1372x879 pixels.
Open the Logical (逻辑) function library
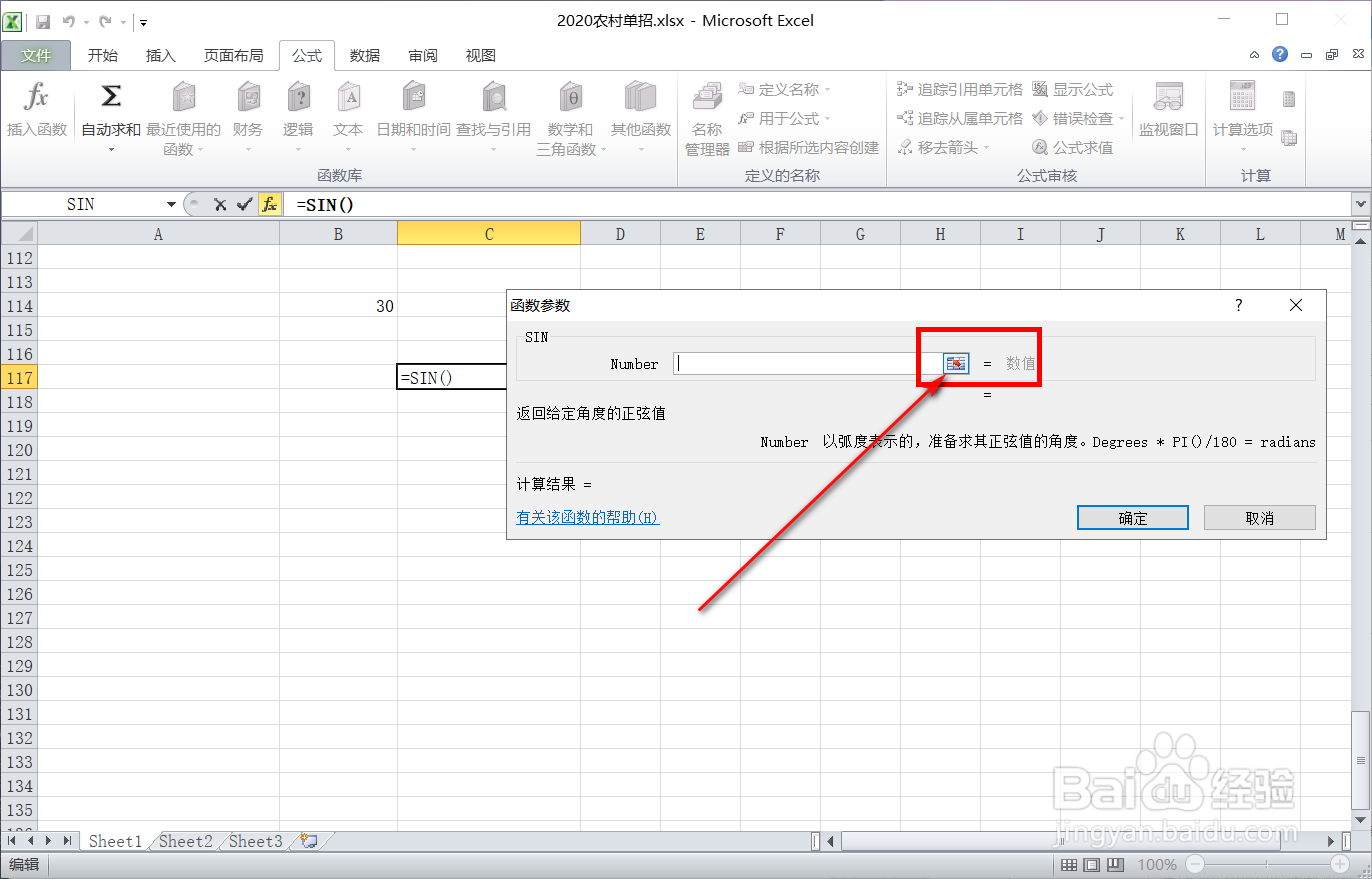[298, 118]
